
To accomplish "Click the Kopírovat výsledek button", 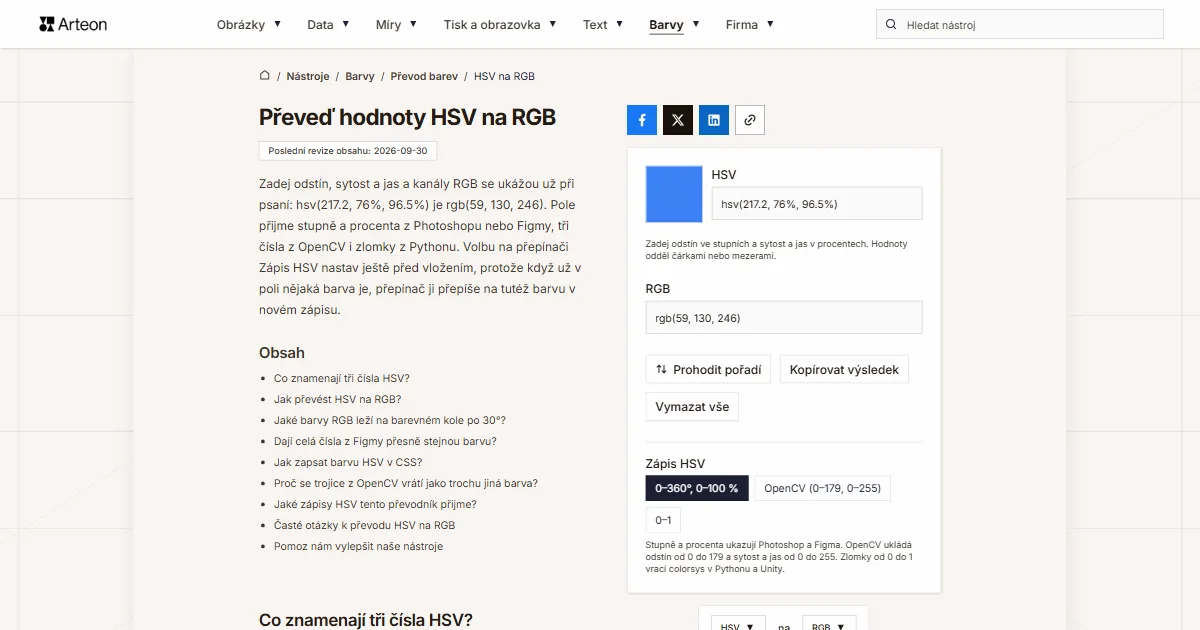I will 844,369.
